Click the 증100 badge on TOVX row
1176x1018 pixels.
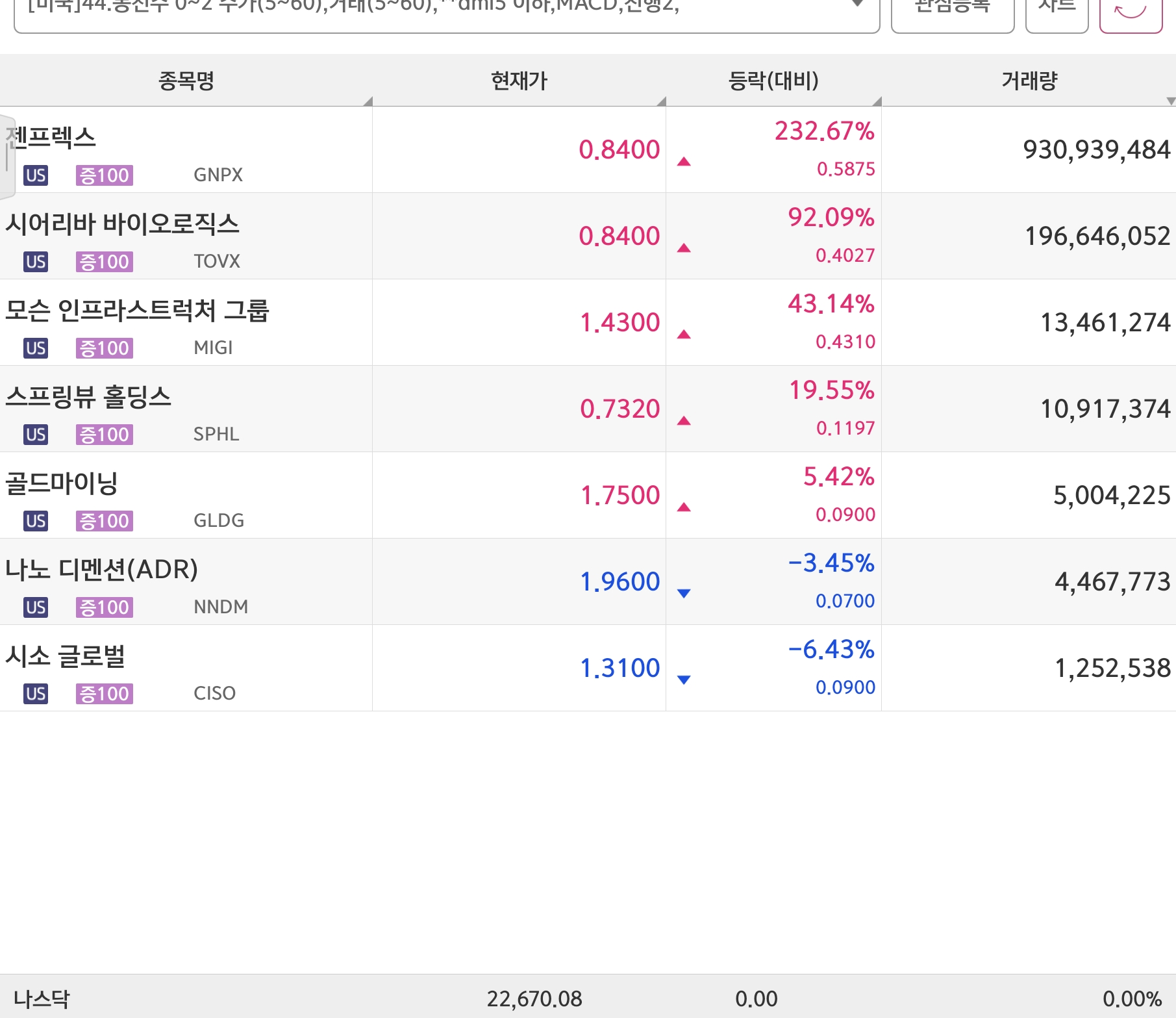105,262
